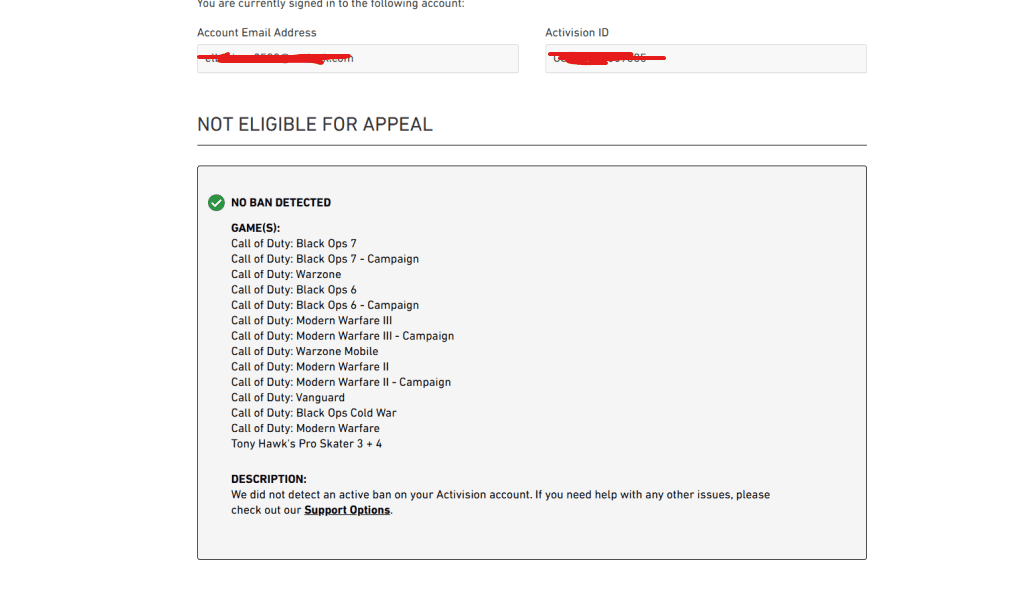
Task: Focus the Activision ID field
Action: (705, 59)
